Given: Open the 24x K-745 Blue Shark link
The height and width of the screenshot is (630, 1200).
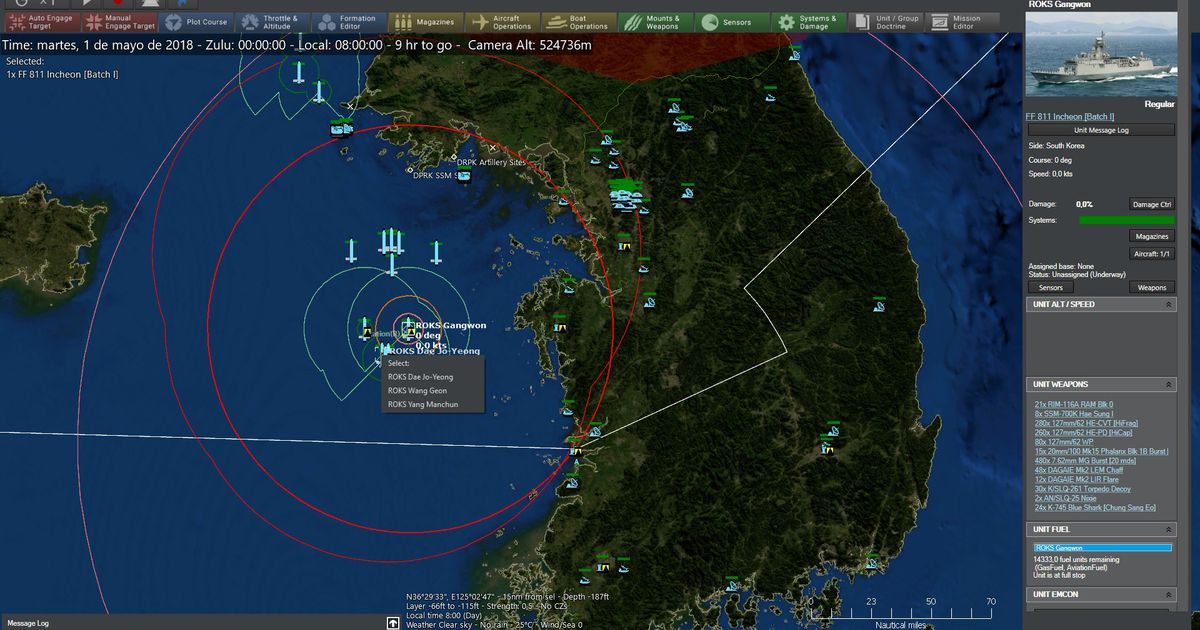Looking at the screenshot, I should click(x=1095, y=507).
